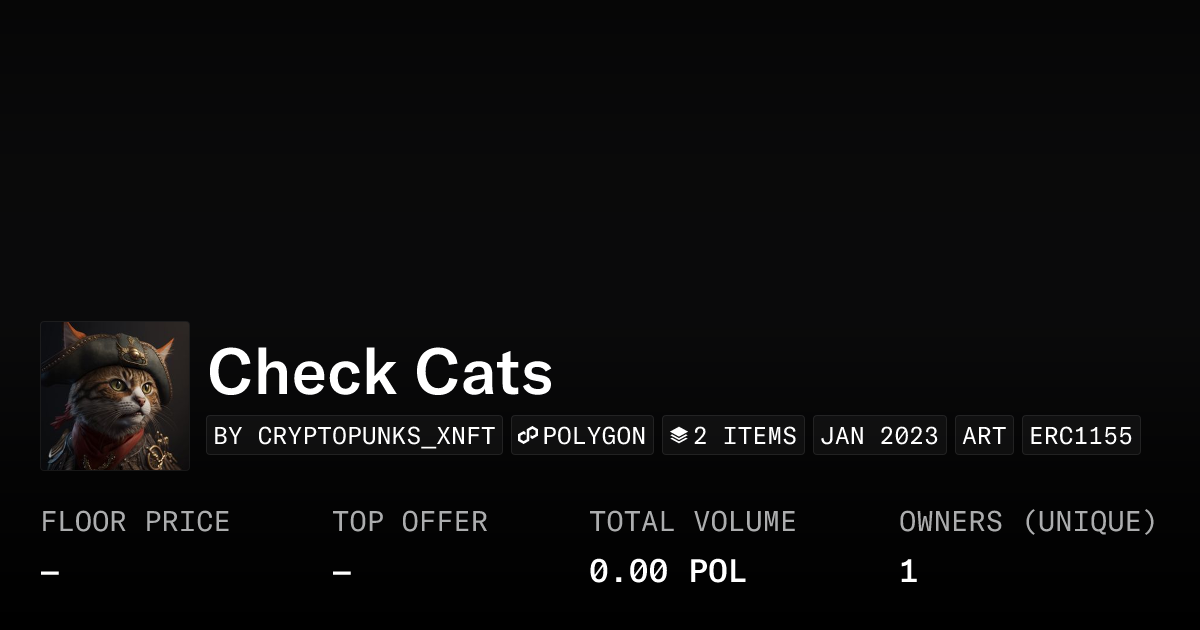Click the Polygon chain link icon
Image resolution: width=1200 pixels, height=630 pixels.
[528, 436]
